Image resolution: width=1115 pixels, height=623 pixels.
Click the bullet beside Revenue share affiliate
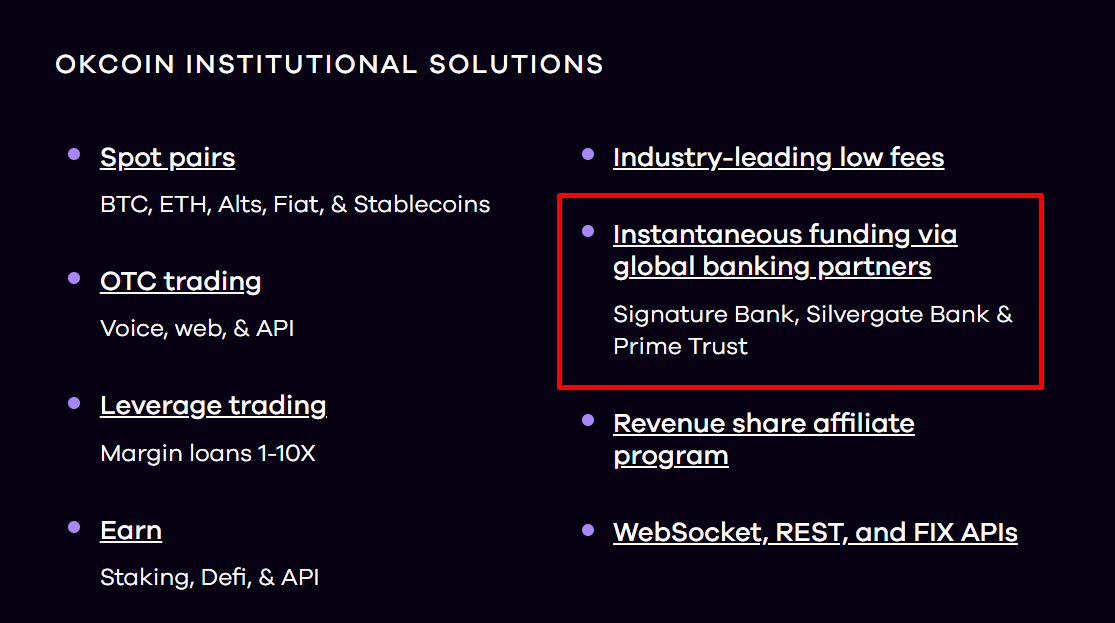pyautogui.click(x=588, y=420)
